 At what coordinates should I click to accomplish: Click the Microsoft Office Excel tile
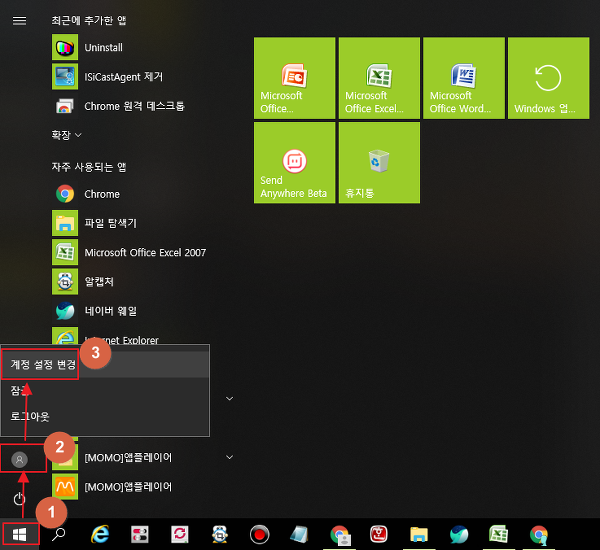tap(379, 78)
